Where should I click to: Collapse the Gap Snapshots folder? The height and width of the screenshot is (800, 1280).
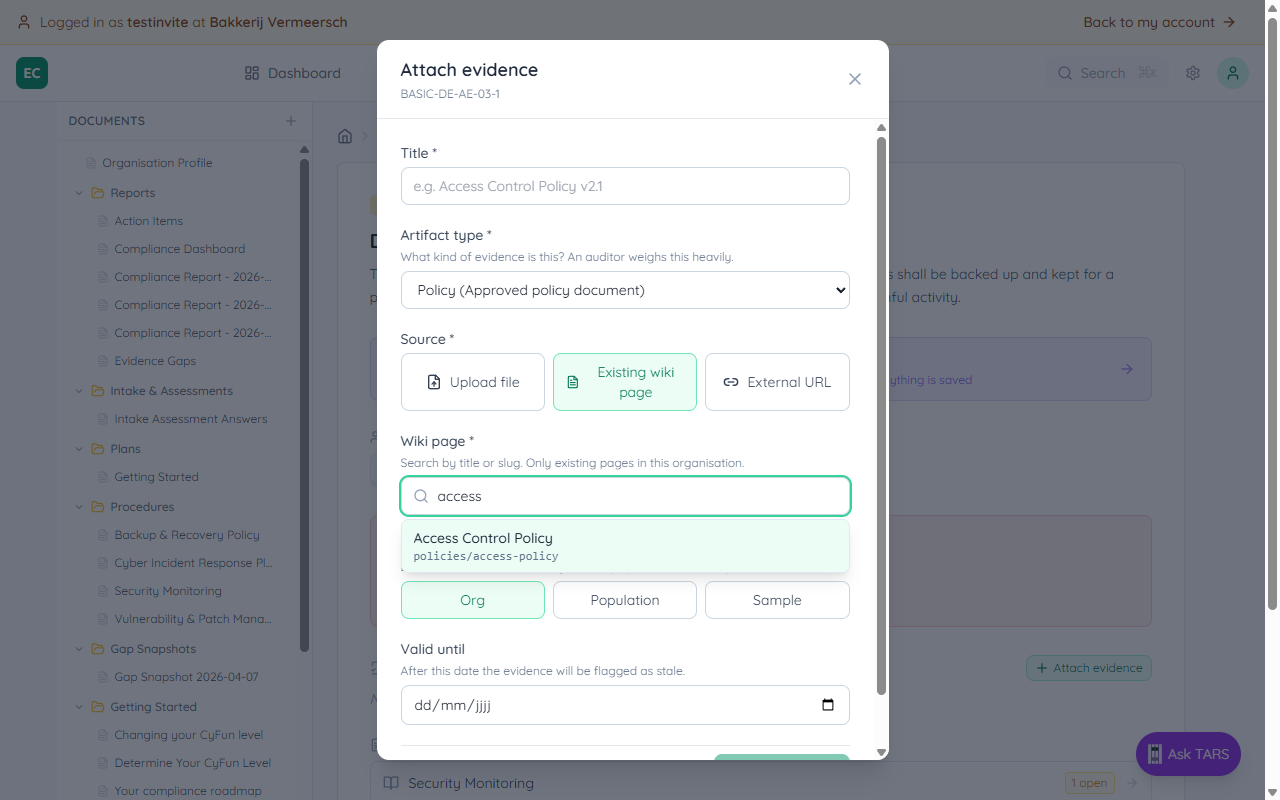coord(79,648)
